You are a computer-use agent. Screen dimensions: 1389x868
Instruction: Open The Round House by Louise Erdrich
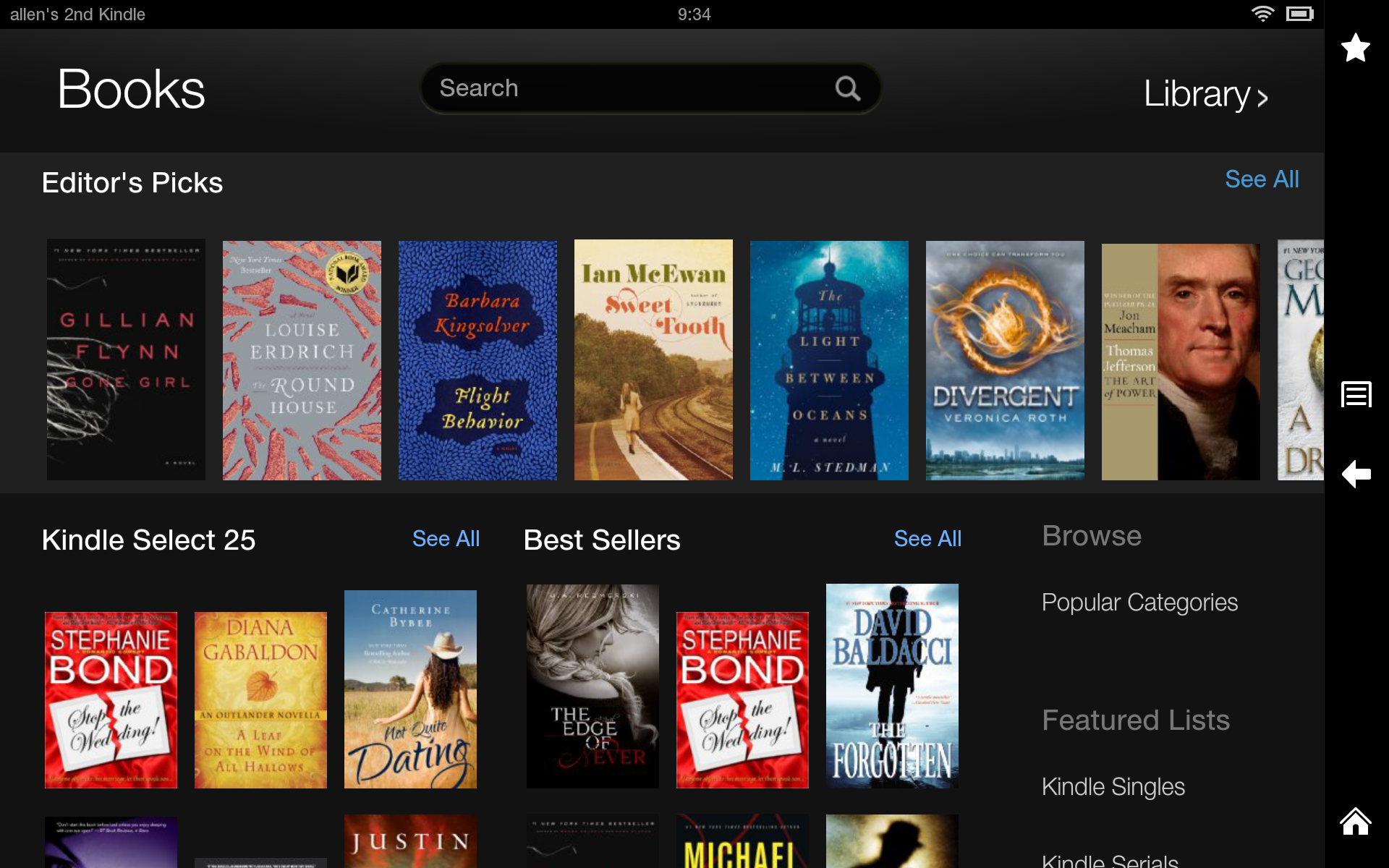click(x=302, y=360)
